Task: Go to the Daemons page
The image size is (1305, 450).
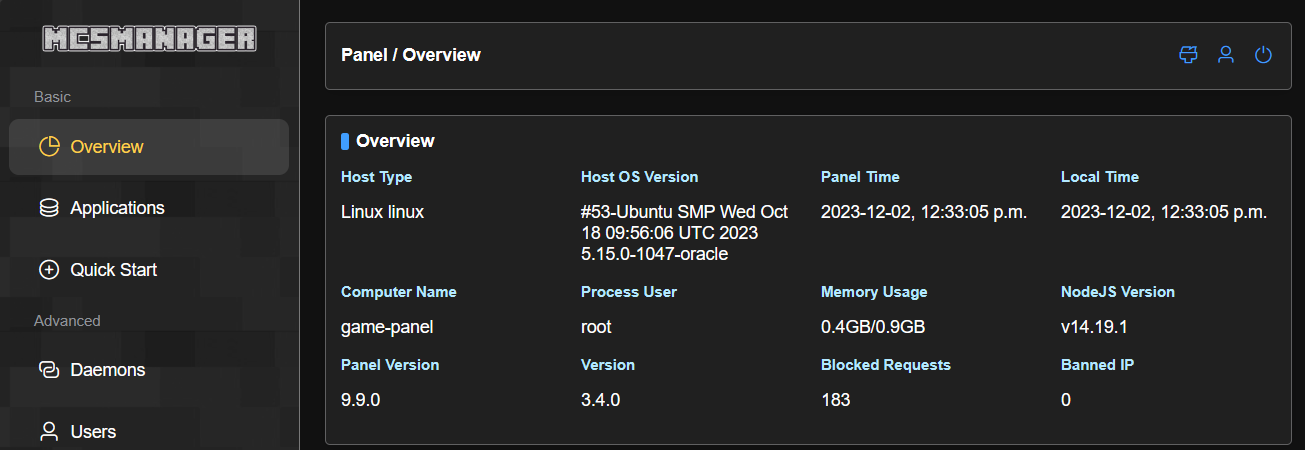Action: click(107, 370)
